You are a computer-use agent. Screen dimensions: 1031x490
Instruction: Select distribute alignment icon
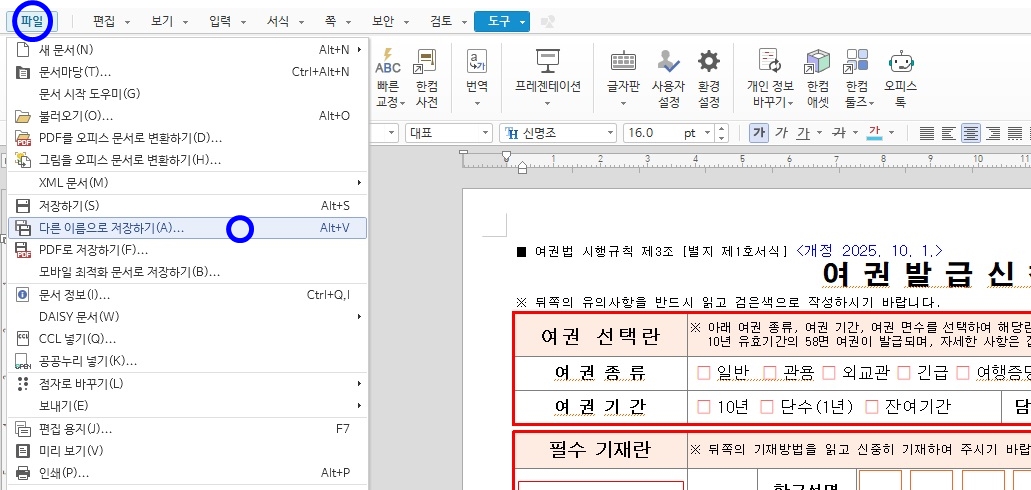point(1015,134)
